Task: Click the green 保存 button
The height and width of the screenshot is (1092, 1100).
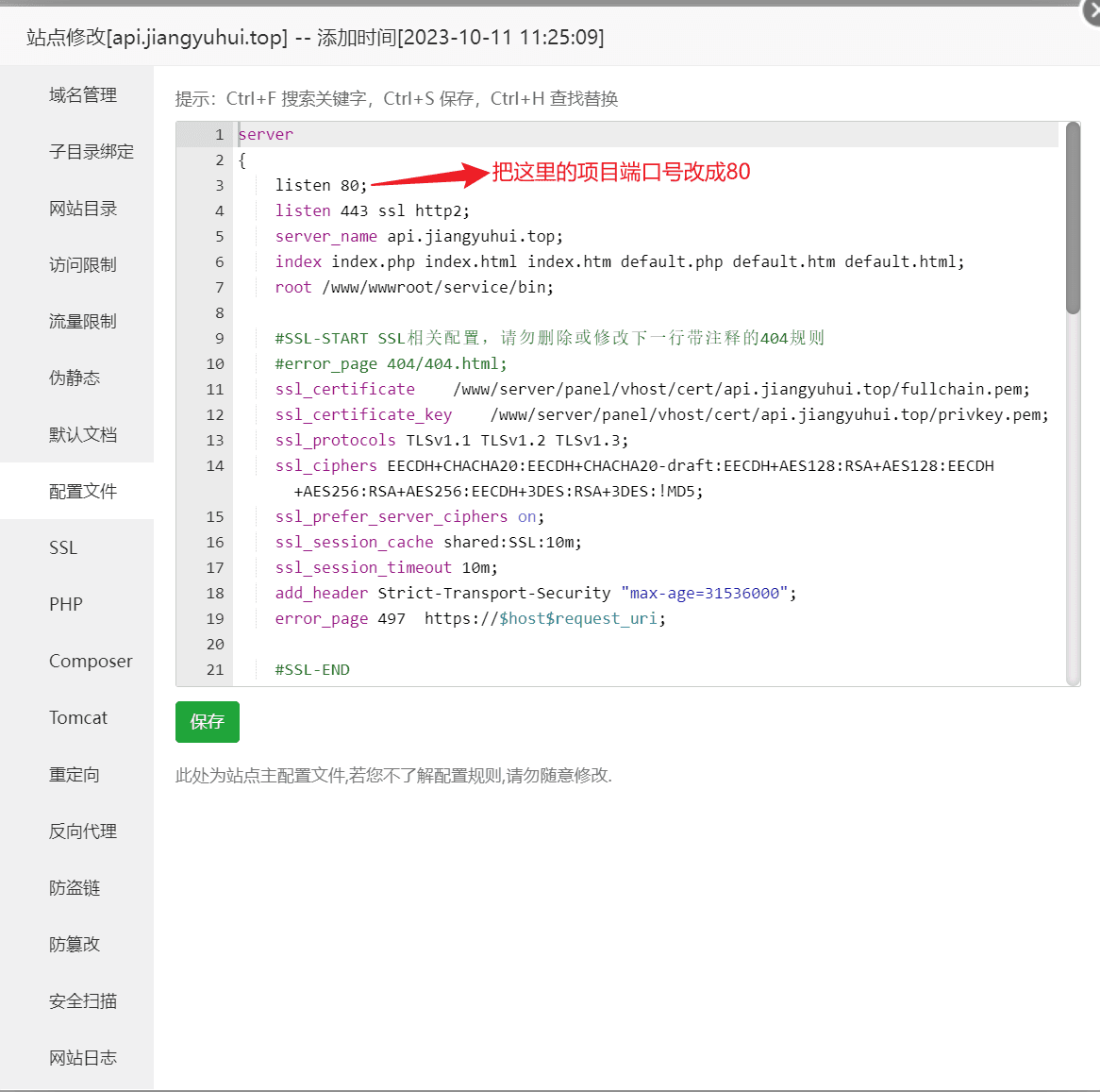Action: (208, 722)
